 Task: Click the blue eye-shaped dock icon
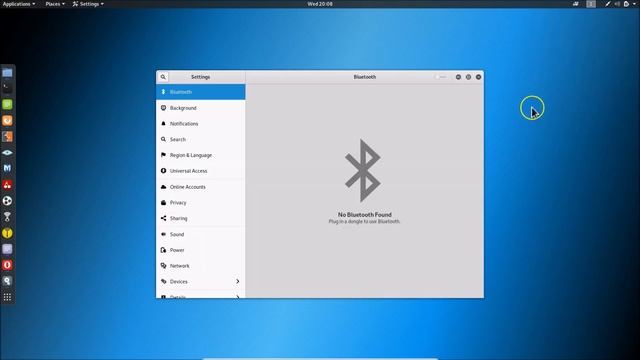(x=7, y=152)
